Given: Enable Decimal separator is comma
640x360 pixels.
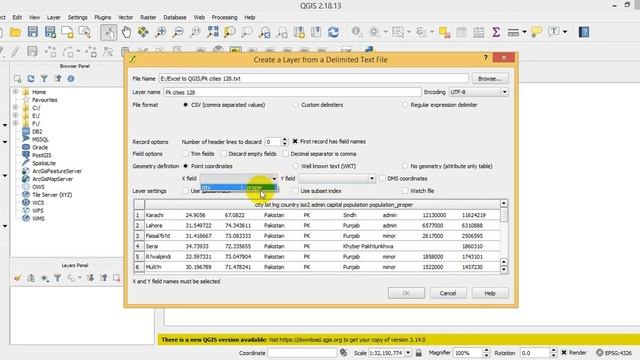Looking at the screenshot, I should (x=286, y=154).
